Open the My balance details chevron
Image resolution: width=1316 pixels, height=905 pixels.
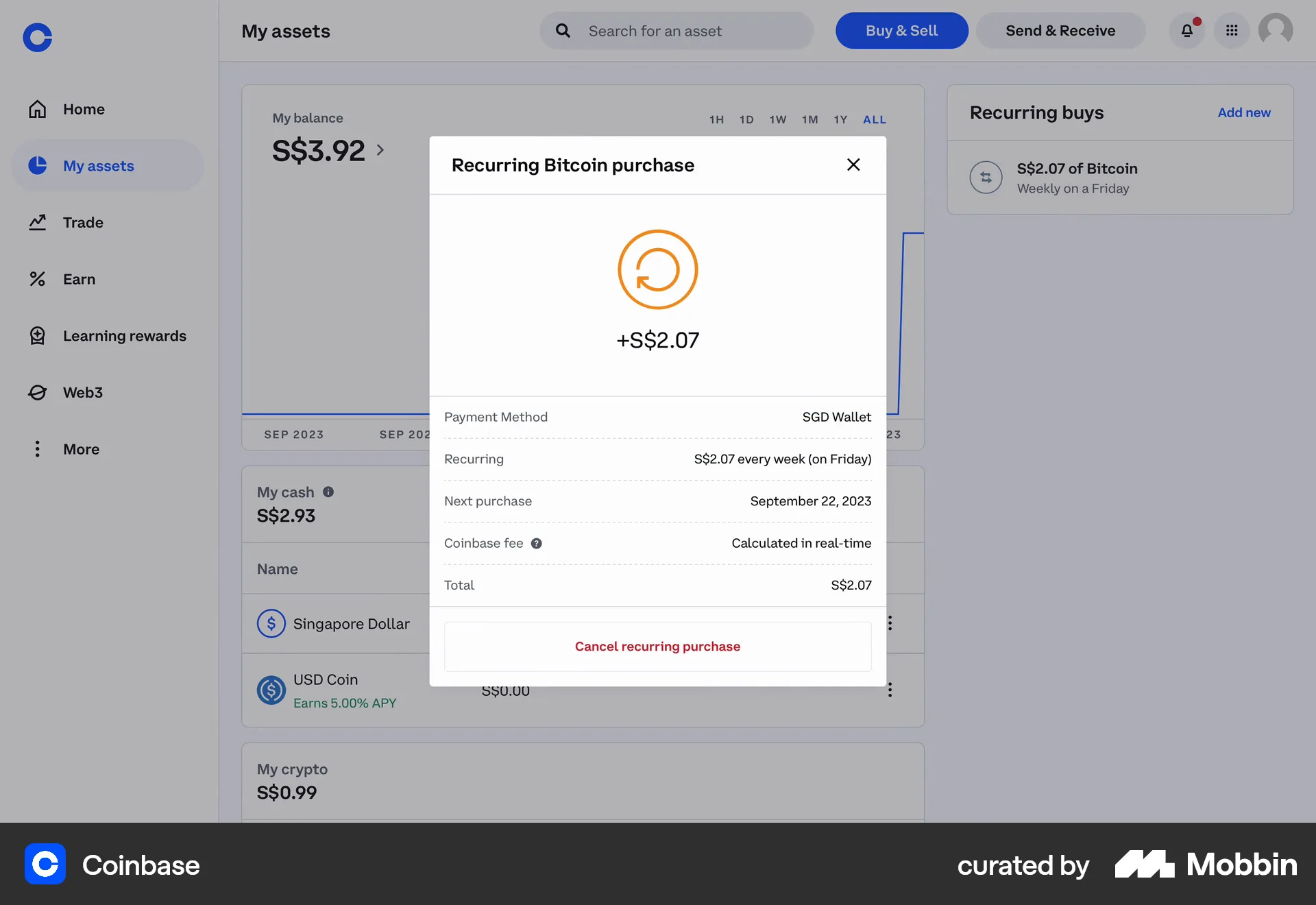click(x=381, y=150)
